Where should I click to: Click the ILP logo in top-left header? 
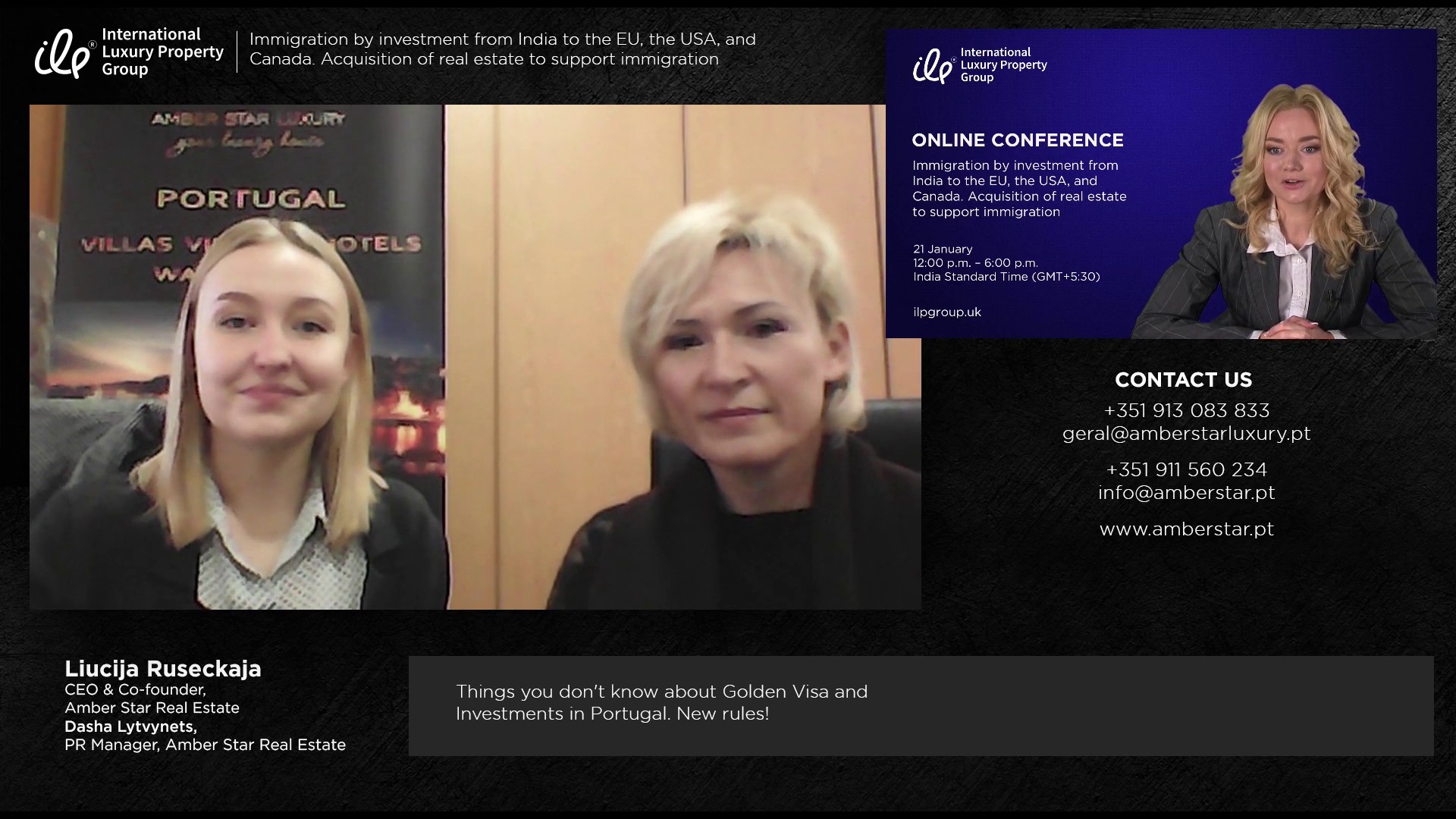[64, 53]
